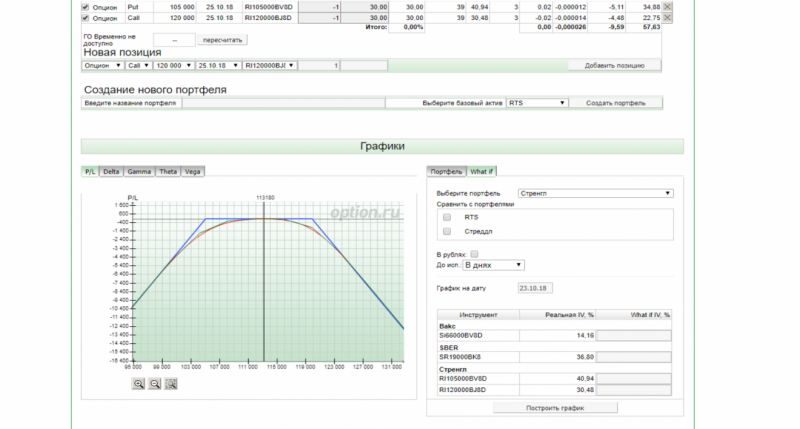The image size is (800, 429).
Task: Click the 'SBER' portfolio group label
Action: pos(449,347)
